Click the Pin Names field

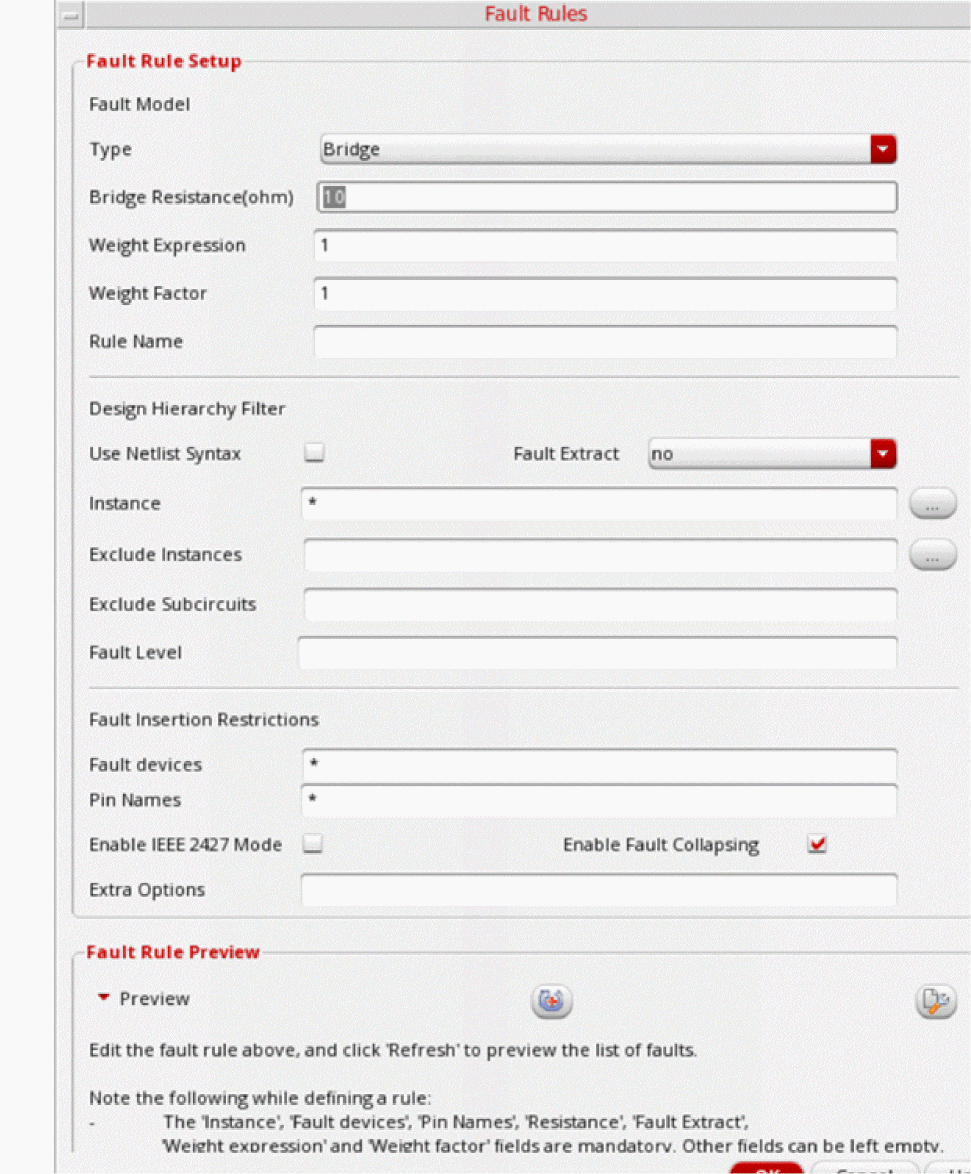coord(600,800)
